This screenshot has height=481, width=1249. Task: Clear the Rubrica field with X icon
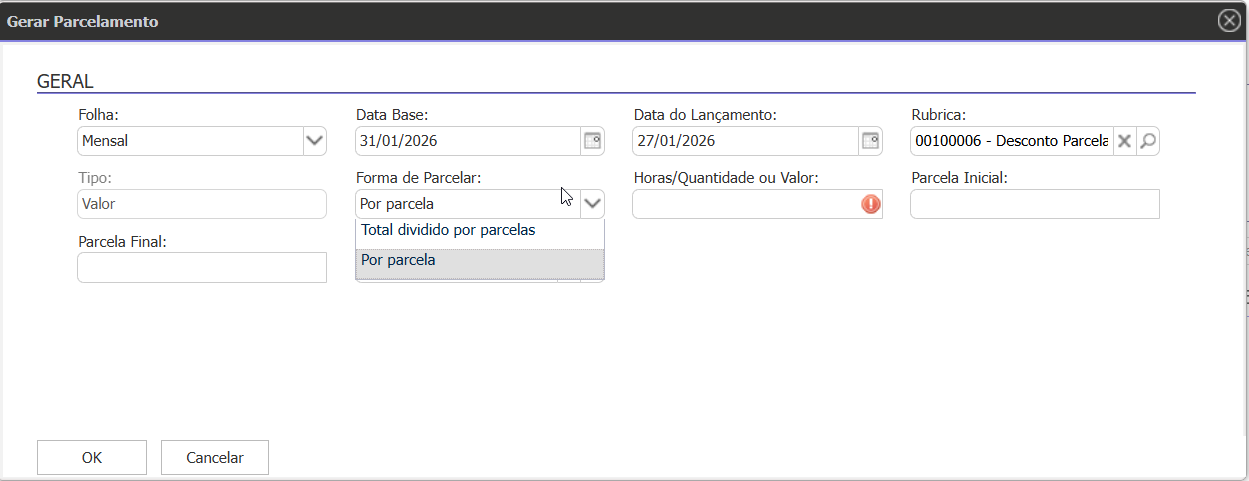1125,141
